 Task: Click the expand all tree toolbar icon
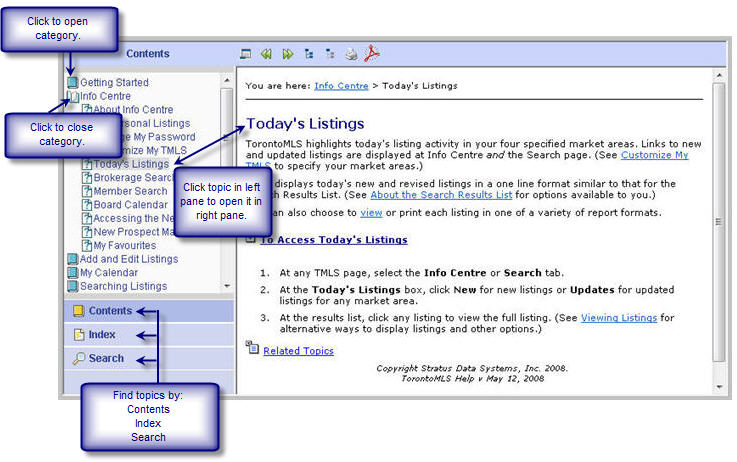coord(309,54)
